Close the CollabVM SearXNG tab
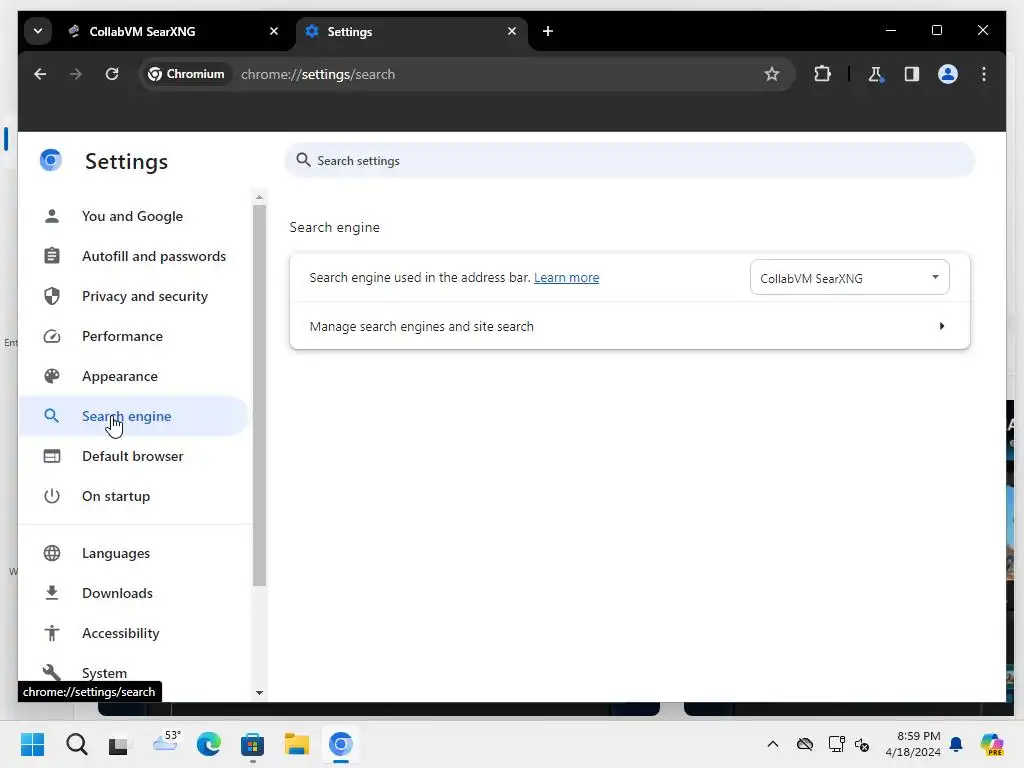Screen dimensions: 1024x768 tap(274, 31)
